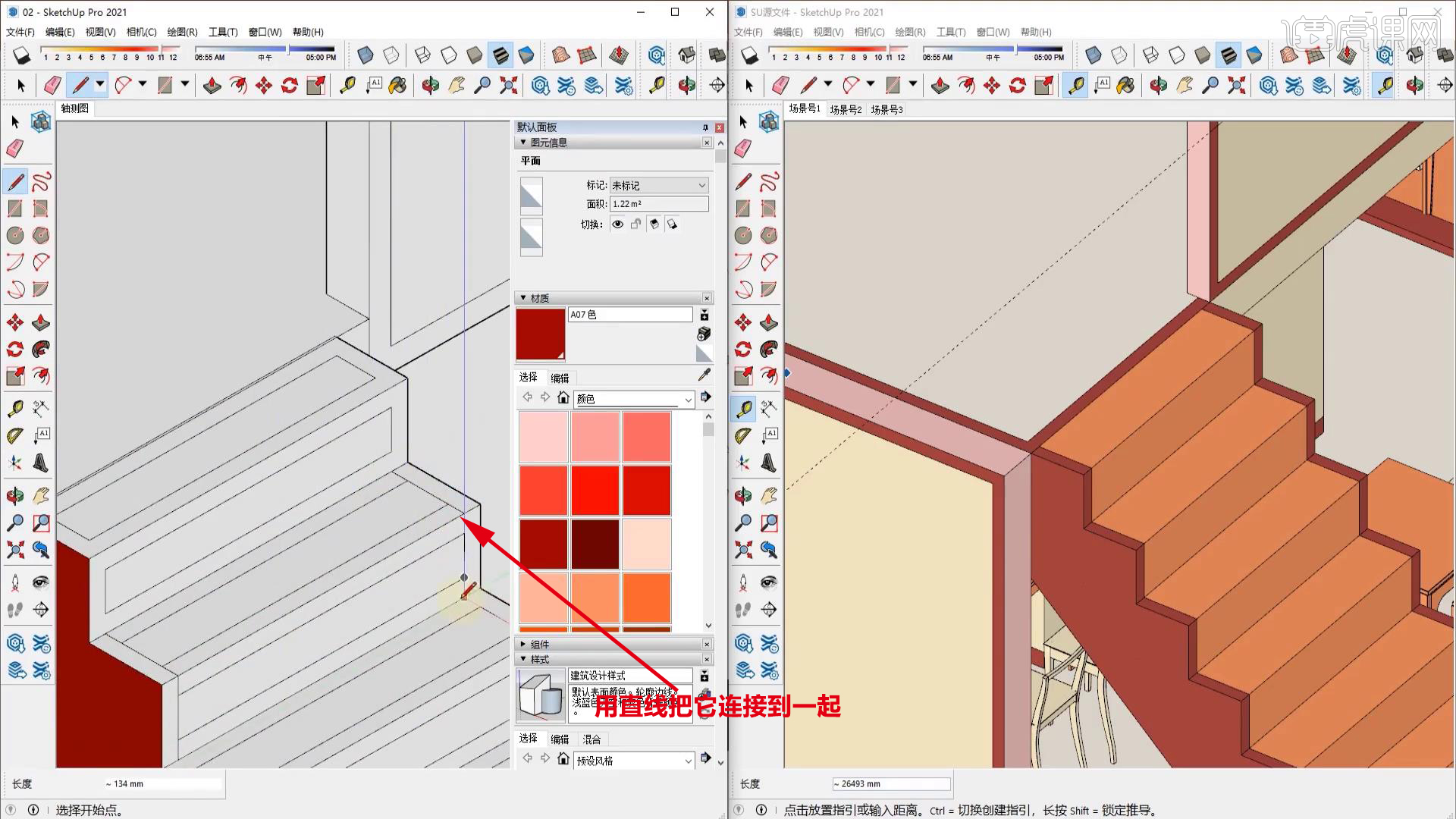Screen dimensions: 1456x819
Task: Collapse the 图元信息 panel section
Action: [523, 143]
